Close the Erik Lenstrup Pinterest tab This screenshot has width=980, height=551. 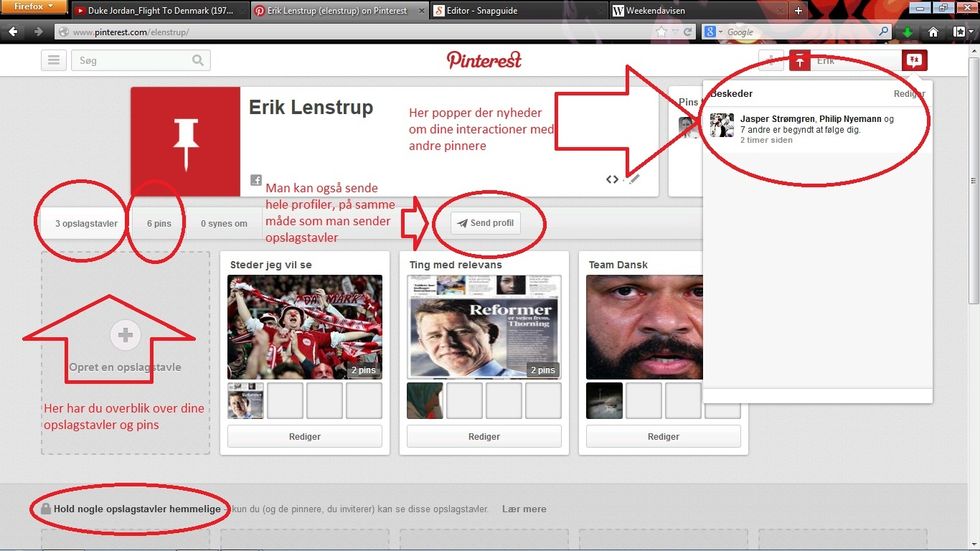422,11
